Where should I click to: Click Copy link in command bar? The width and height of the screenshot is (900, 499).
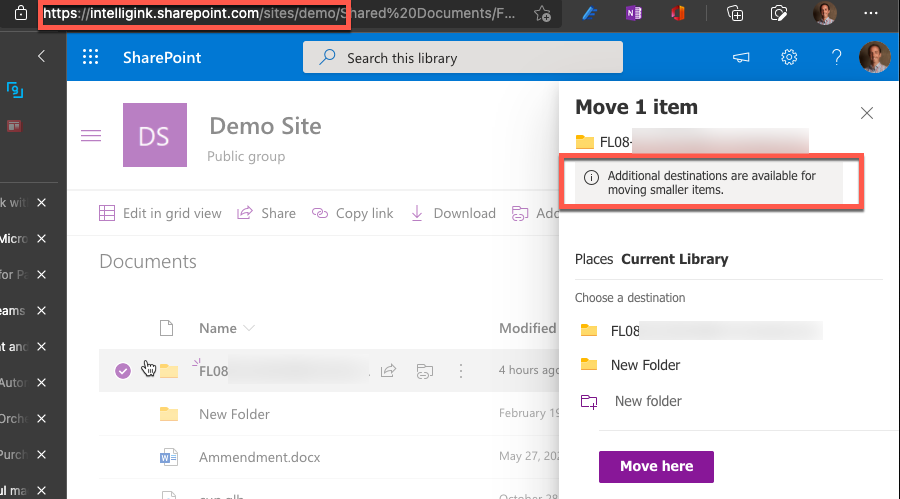coord(352,213)
